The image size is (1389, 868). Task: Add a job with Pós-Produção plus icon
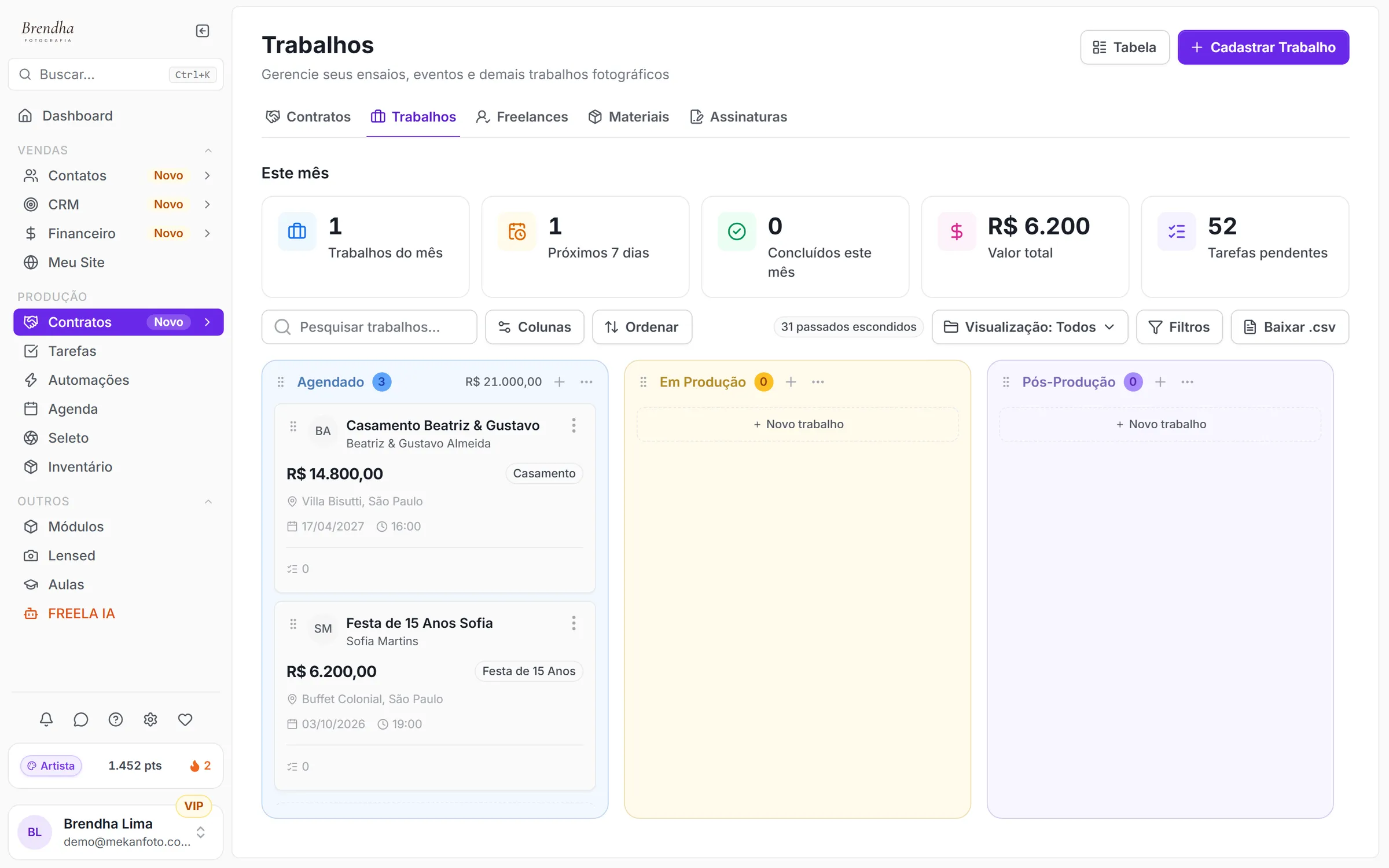point(1160,382)
